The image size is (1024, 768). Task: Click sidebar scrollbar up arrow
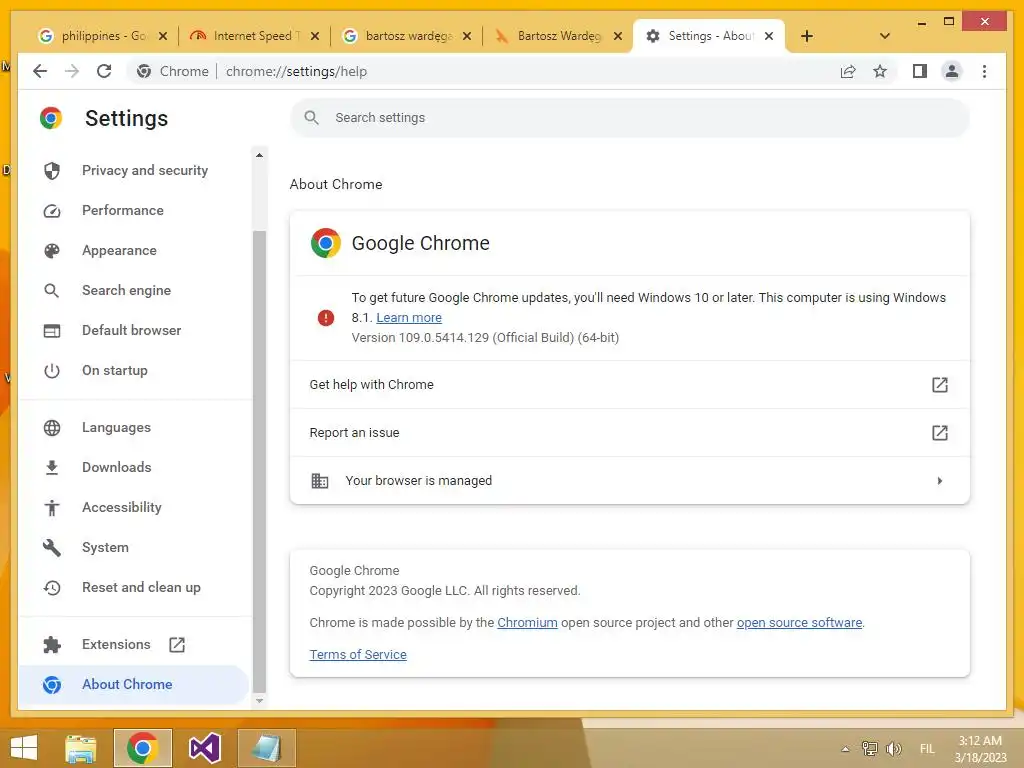pos(259,155)
